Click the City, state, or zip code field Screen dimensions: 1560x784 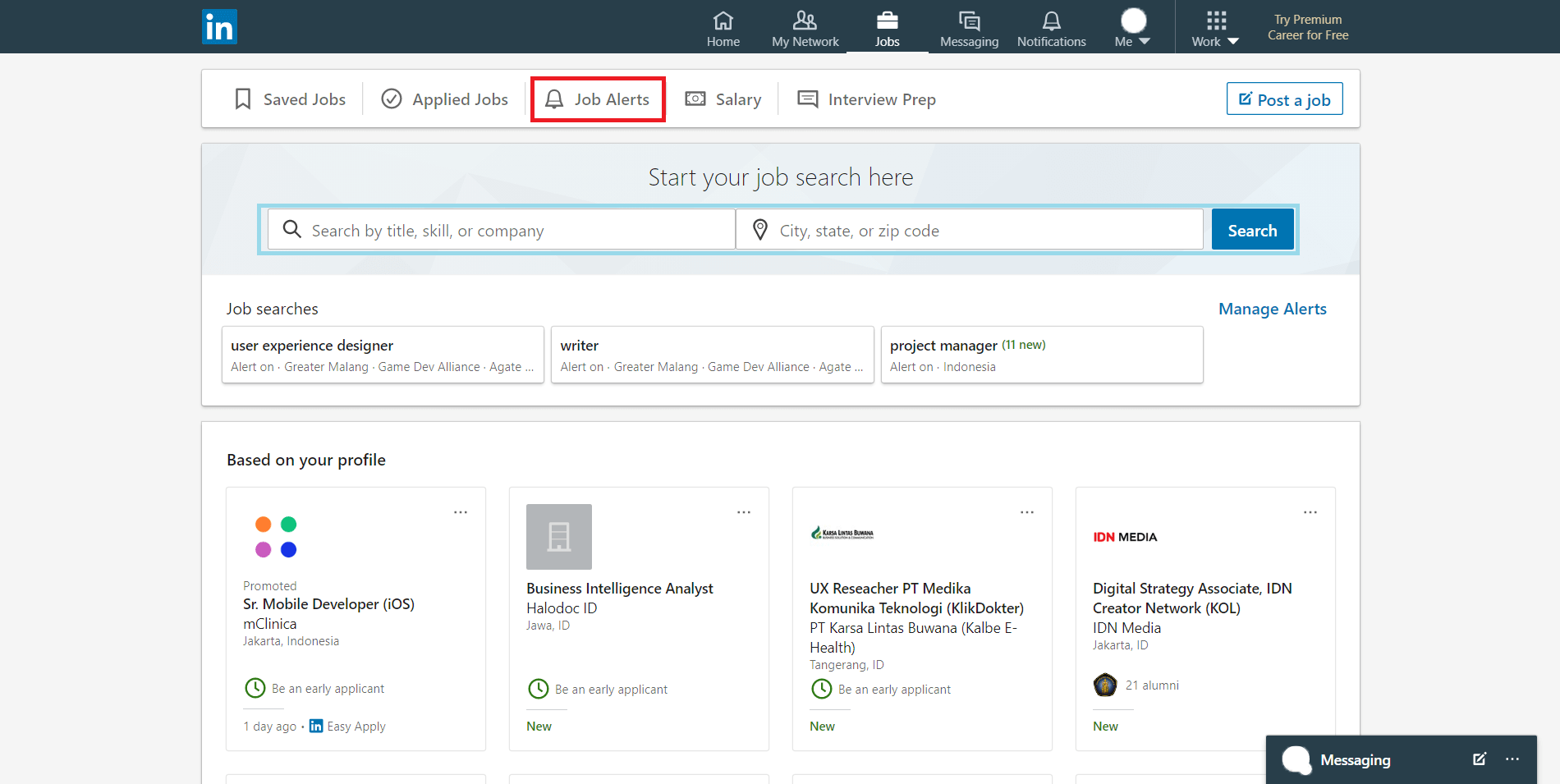tap(969, 230)
